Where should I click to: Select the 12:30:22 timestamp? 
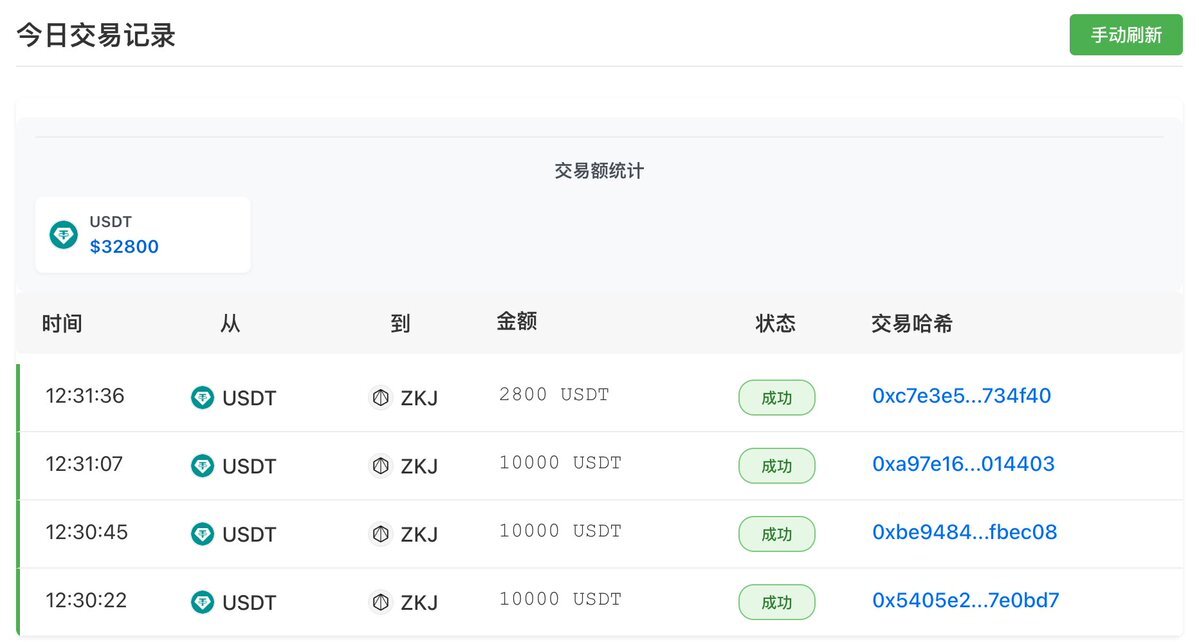tap(86, 599)
